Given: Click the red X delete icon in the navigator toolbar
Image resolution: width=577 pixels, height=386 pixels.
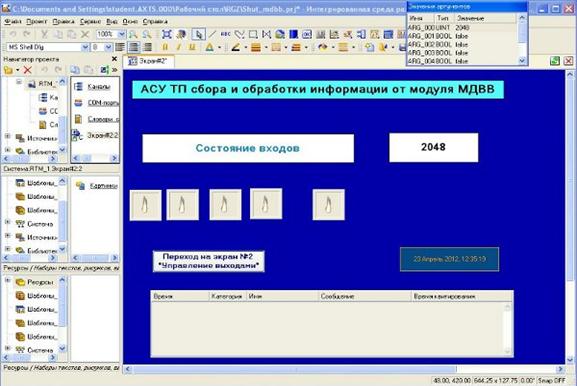Looking at the screenshot, I should pyautogui.click(x=28, y=70).
